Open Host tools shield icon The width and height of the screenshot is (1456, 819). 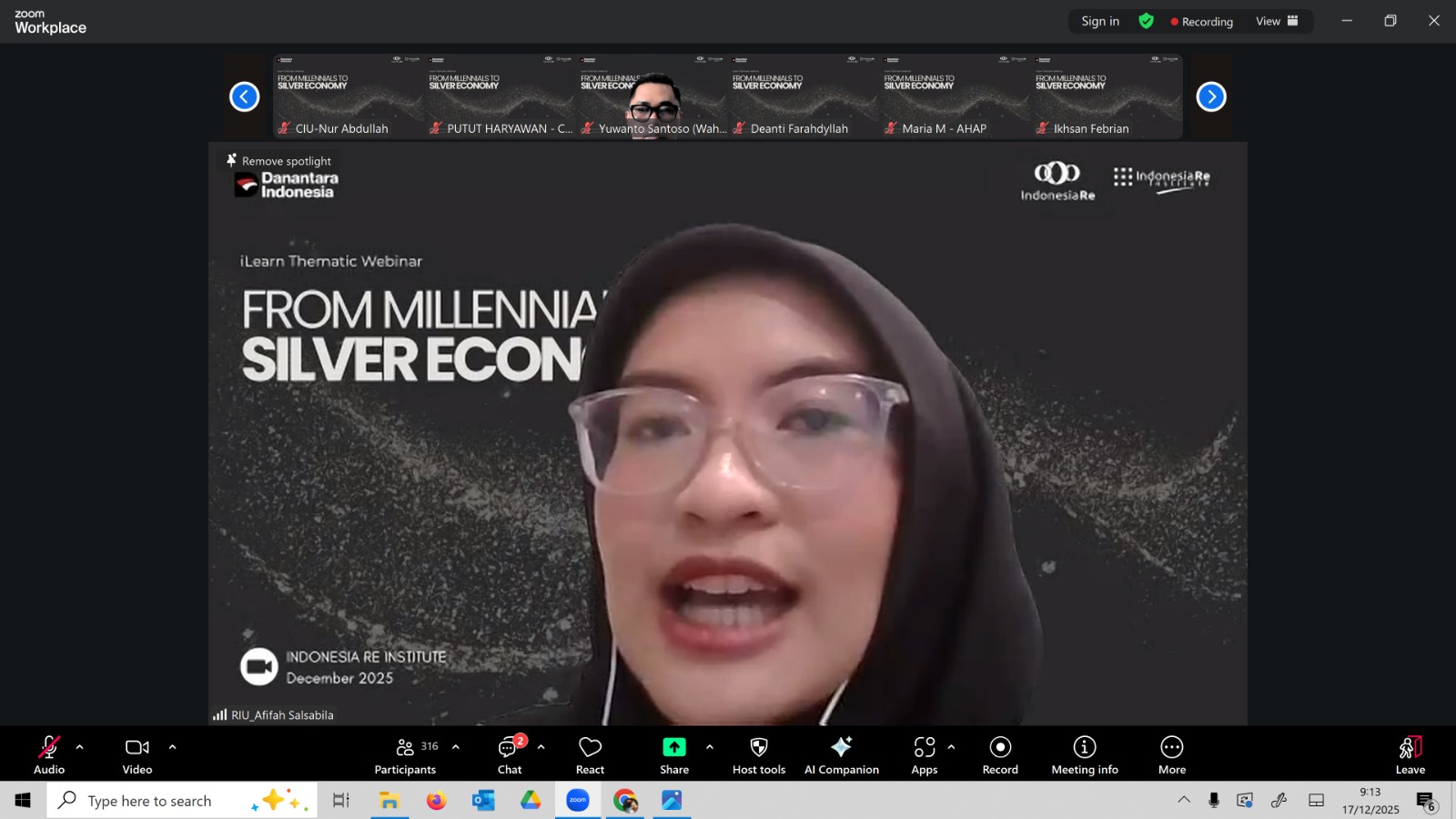tap(758, 748)
